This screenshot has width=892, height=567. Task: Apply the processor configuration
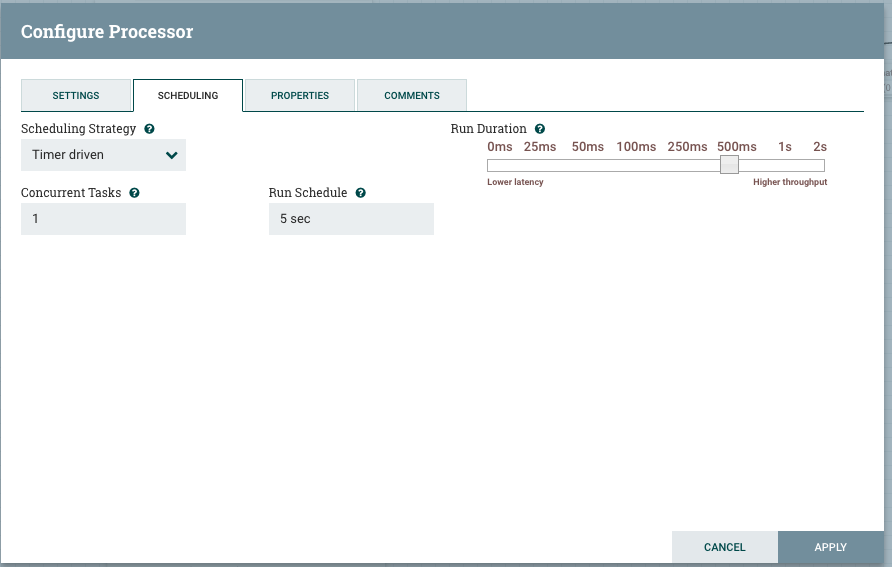coord(831,547)
